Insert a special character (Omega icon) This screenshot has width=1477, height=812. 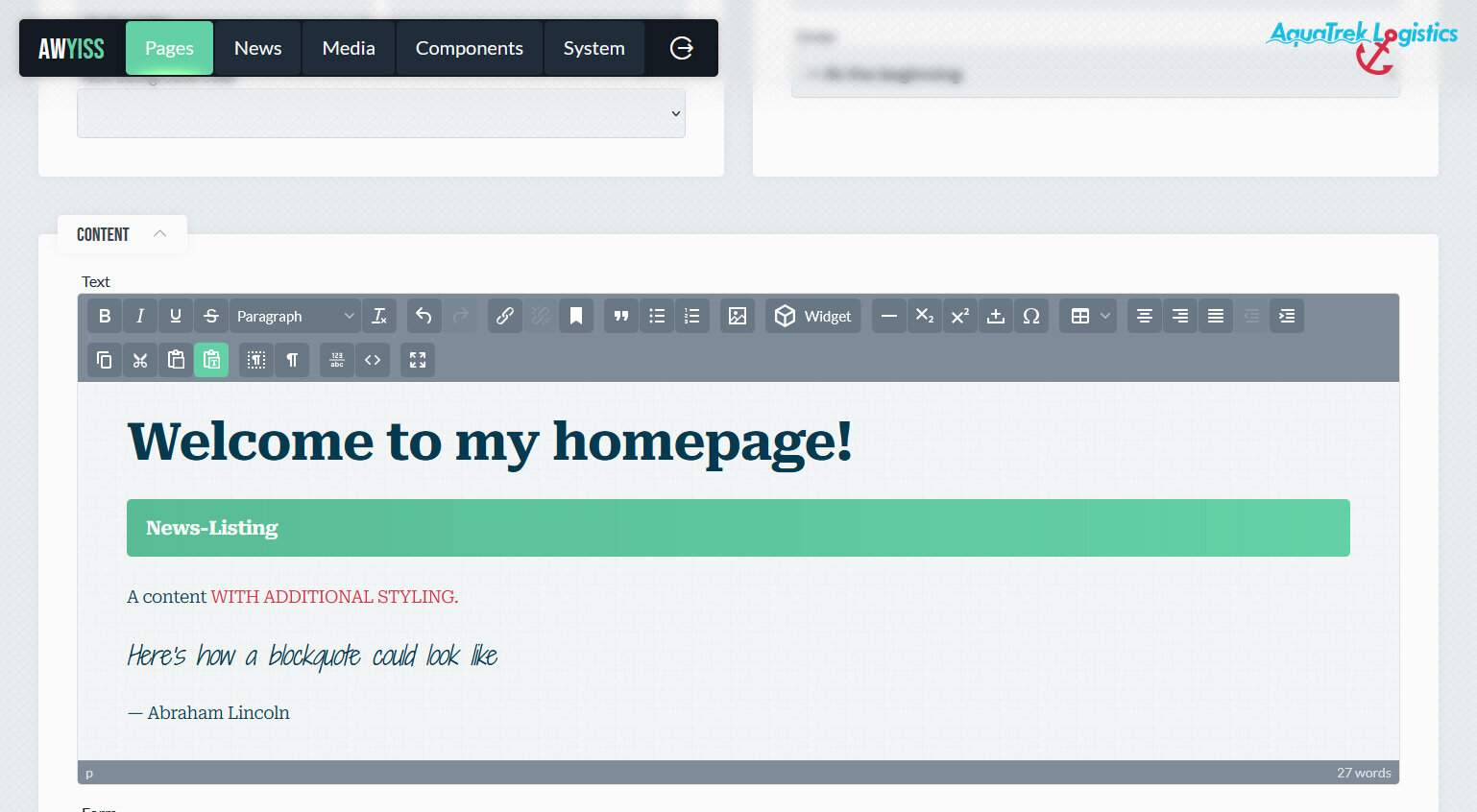(1031, 316)
